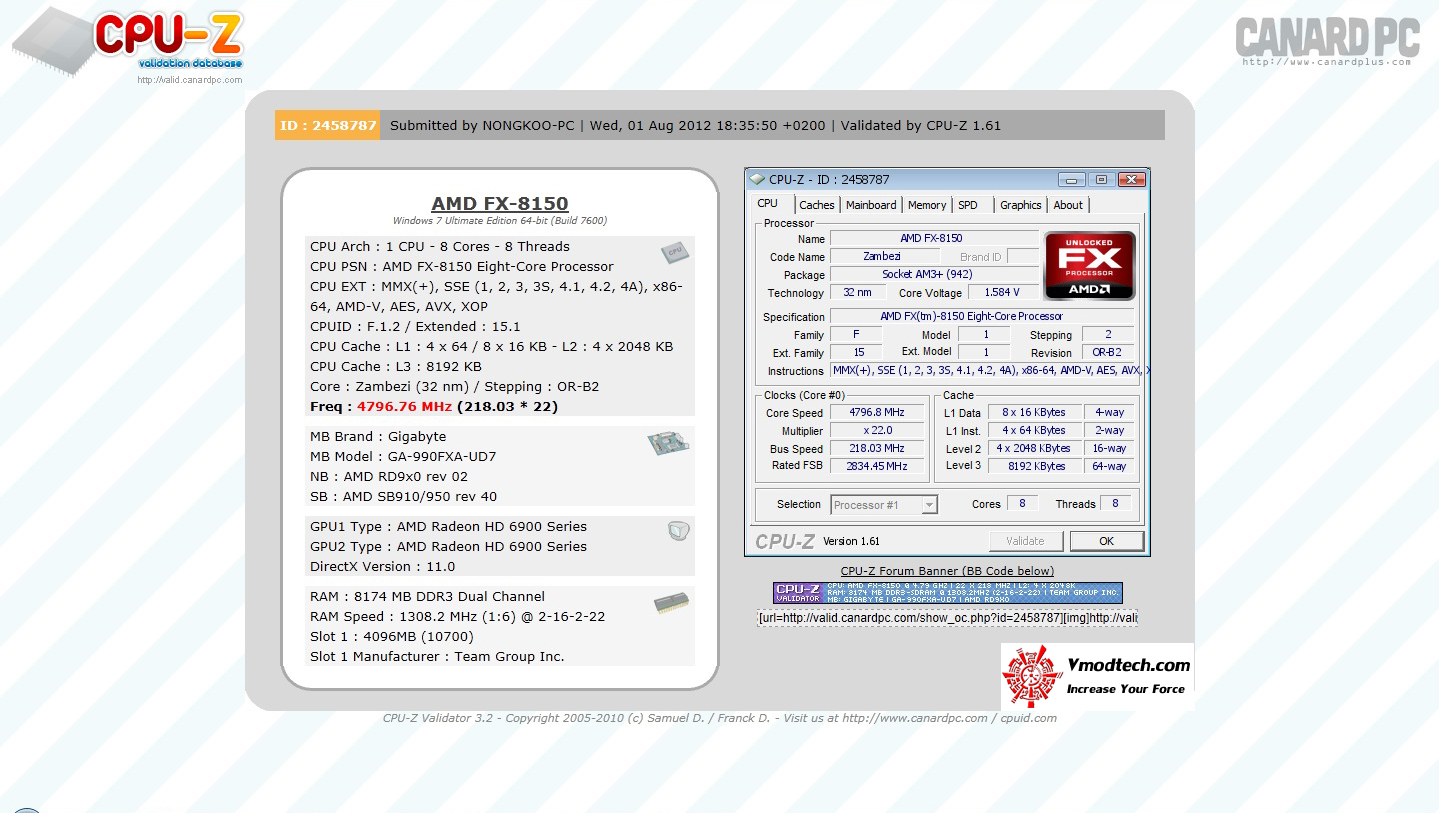The width and height of the screenshot is (1439, 813).
Task: Click 'MB Model : GA-990FXA-UD7'
Action: point(403,457)
